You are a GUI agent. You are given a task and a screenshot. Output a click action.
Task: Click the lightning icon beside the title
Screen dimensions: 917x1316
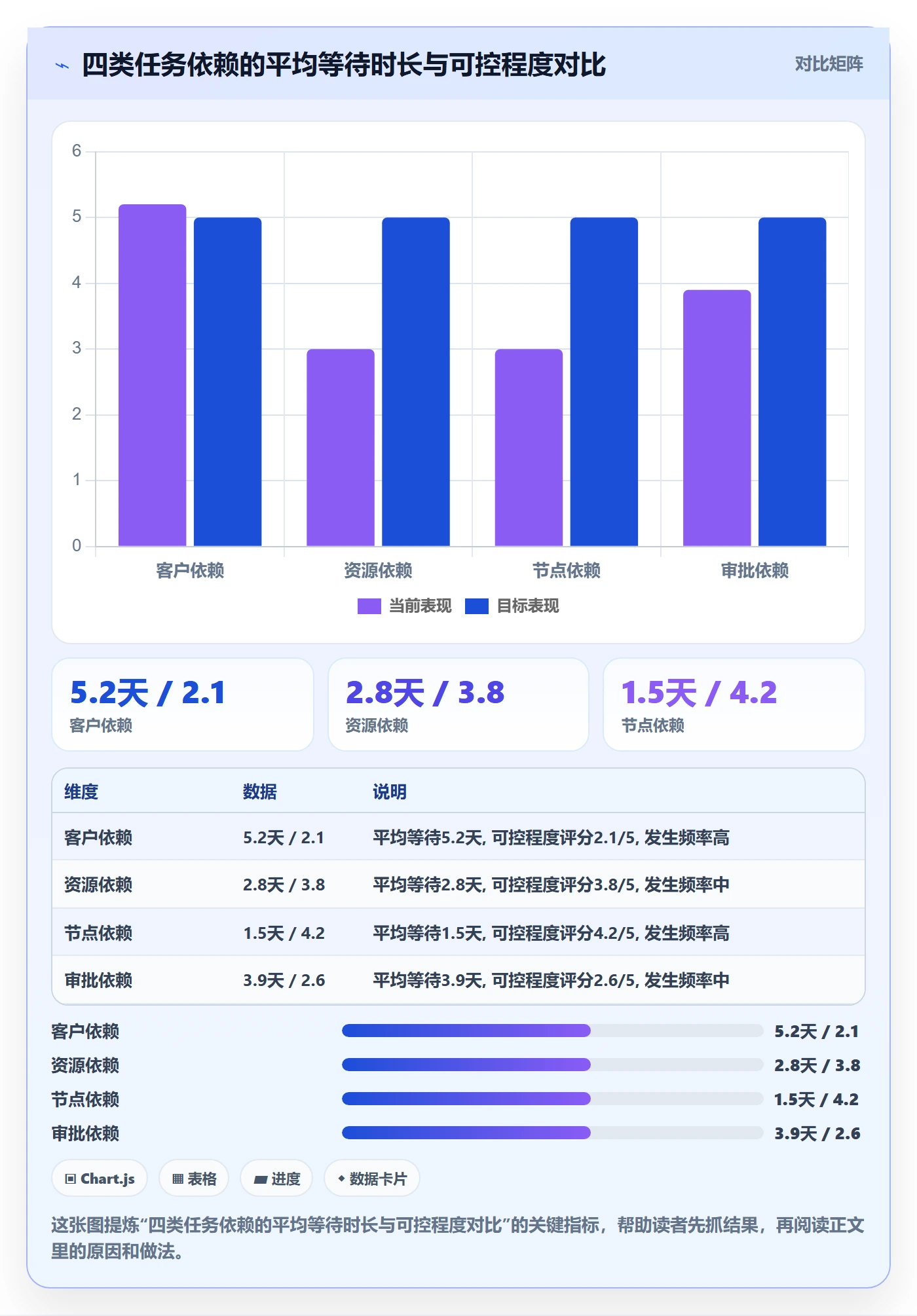[62, 65]
